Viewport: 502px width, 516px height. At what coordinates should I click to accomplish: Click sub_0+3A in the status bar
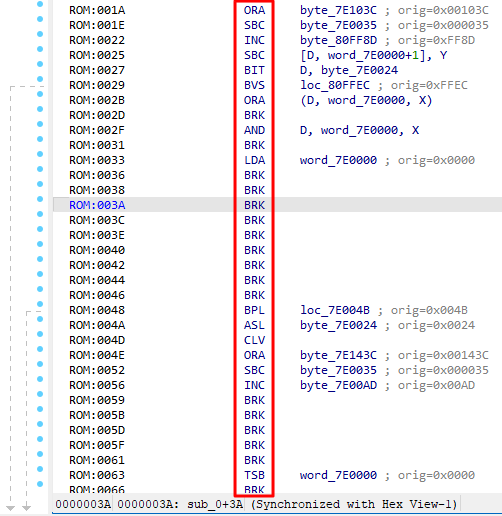point(215,504)
